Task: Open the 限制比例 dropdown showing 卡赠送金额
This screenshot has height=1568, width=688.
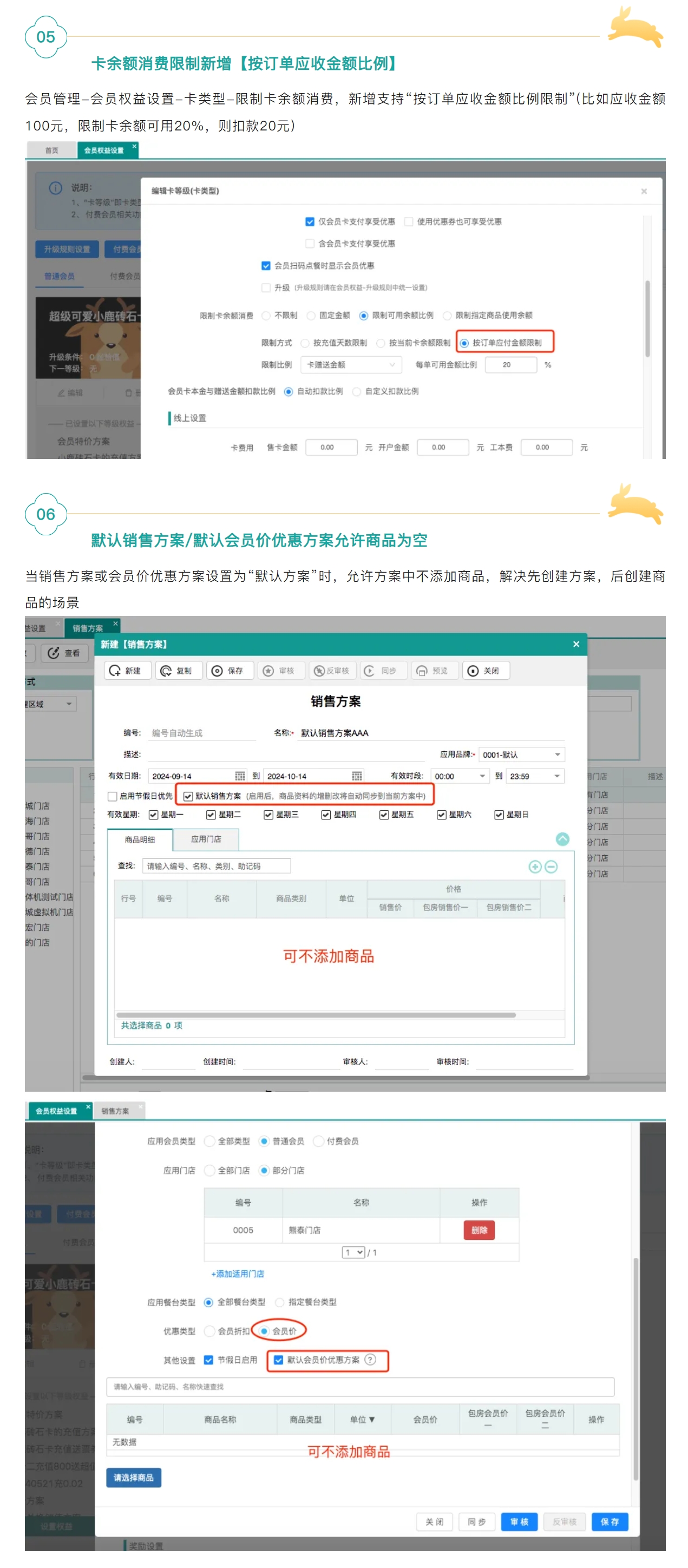Action: click(351, 365)
